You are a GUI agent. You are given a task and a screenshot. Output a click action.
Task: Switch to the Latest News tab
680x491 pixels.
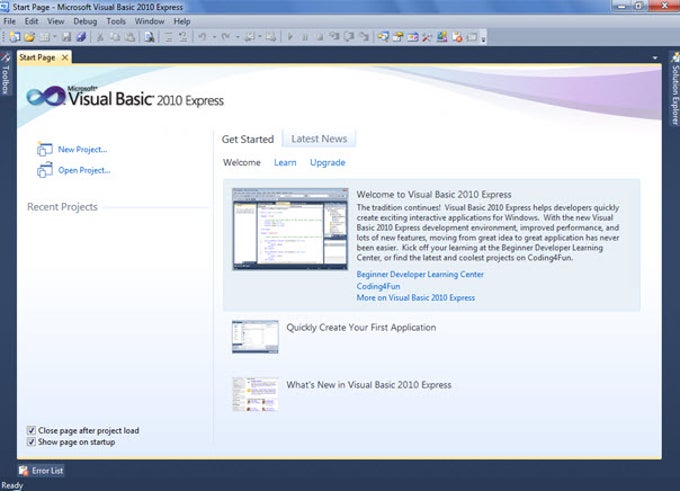tap(319, 139)
